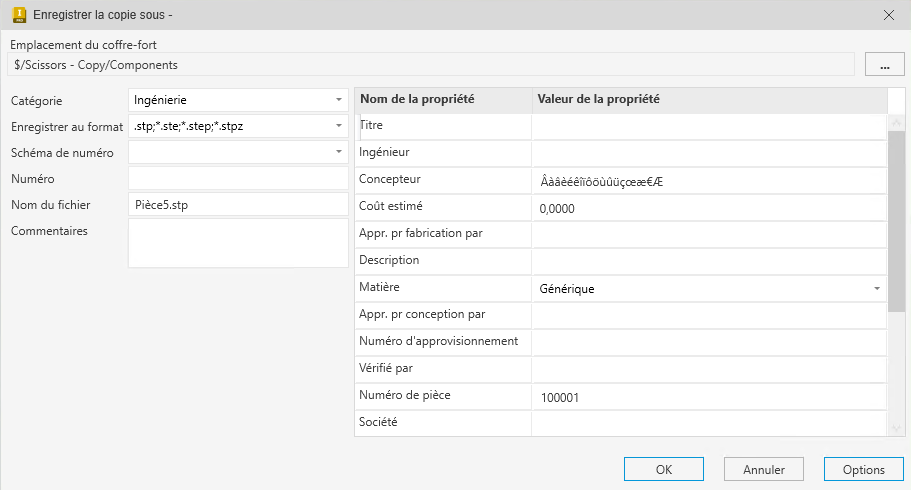
Task: Open vault location browse button (...)
Action: (884, 65)
